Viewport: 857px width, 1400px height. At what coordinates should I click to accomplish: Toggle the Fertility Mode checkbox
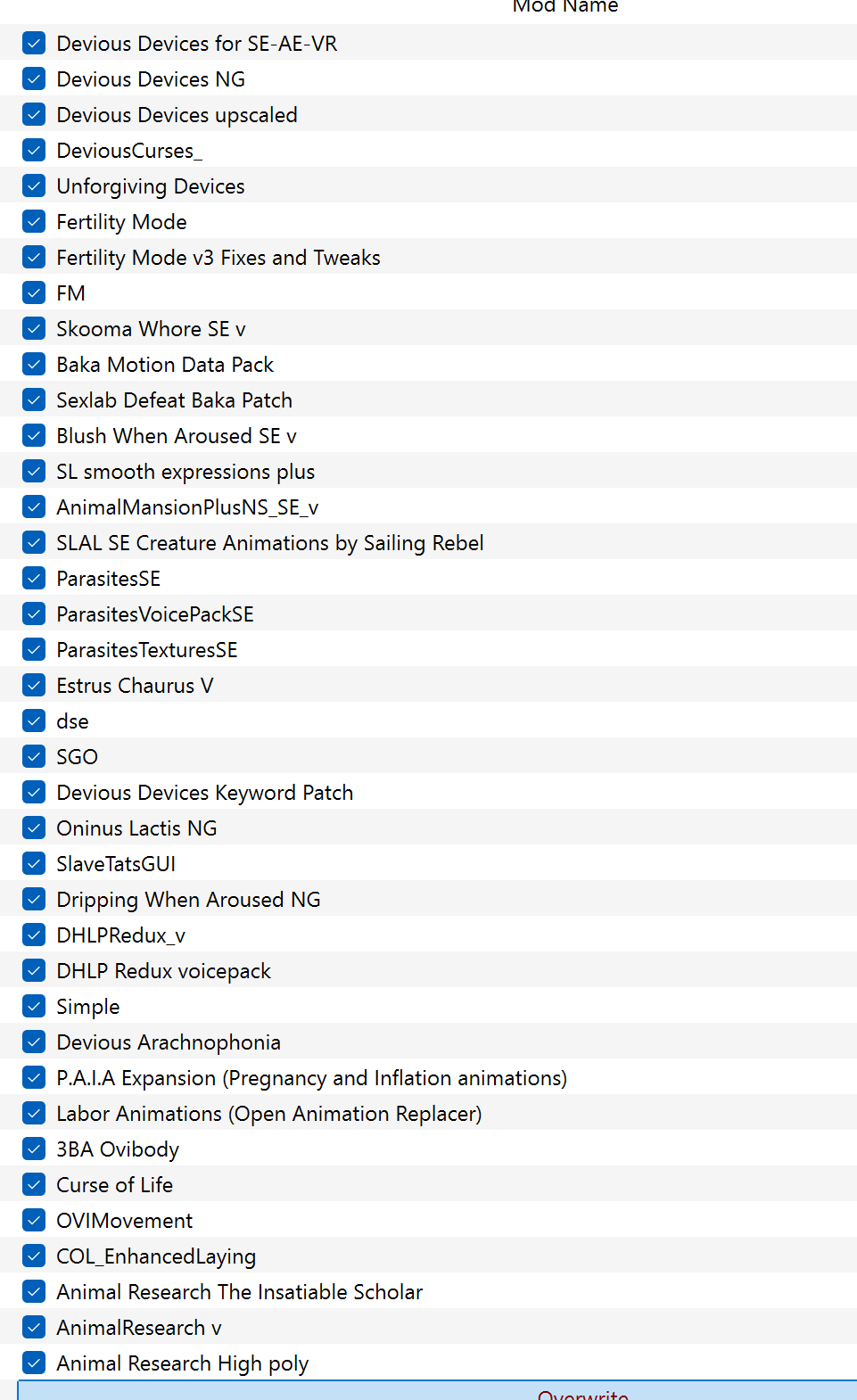click(34, 221)
